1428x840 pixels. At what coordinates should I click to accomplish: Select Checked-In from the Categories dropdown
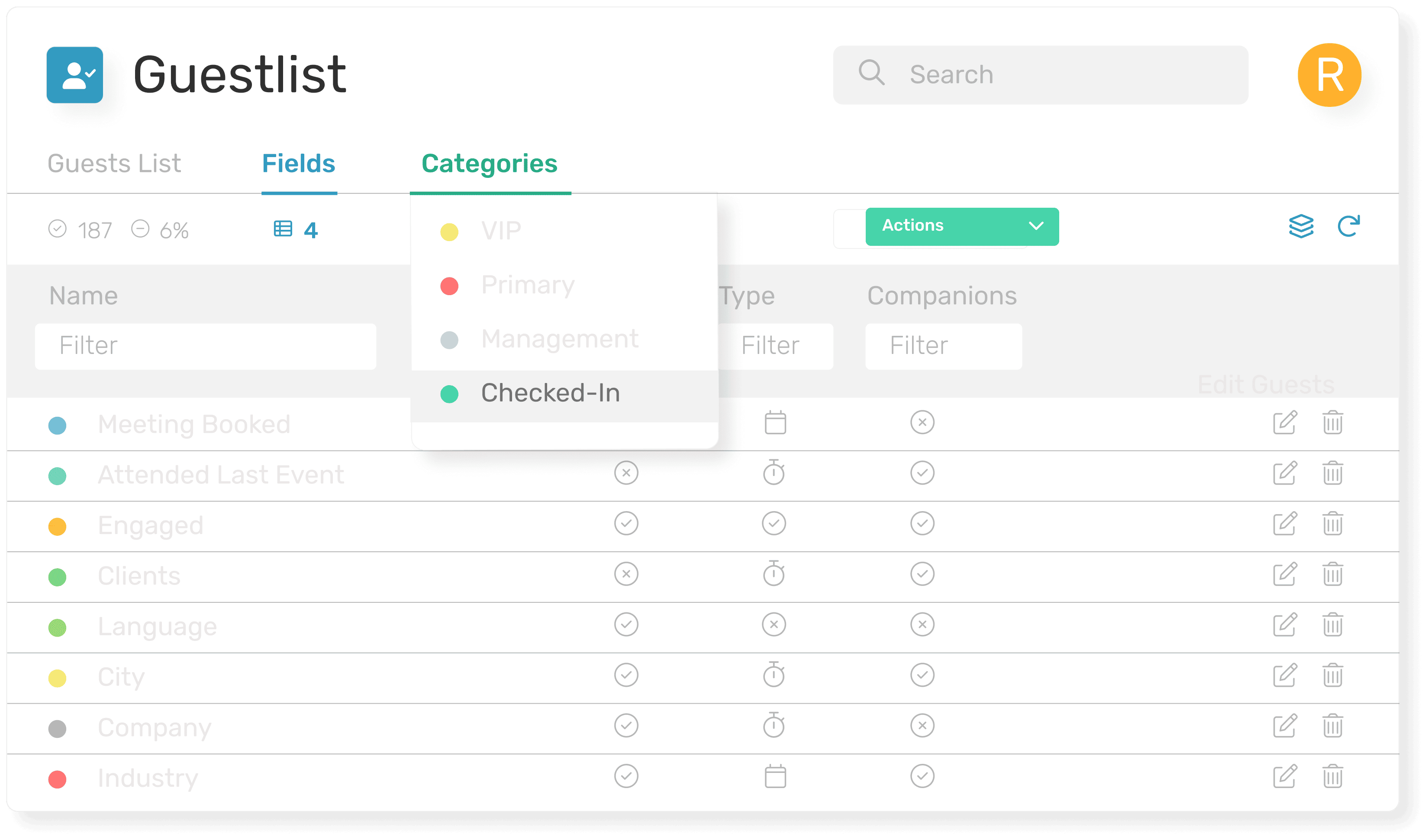point(550,393)
